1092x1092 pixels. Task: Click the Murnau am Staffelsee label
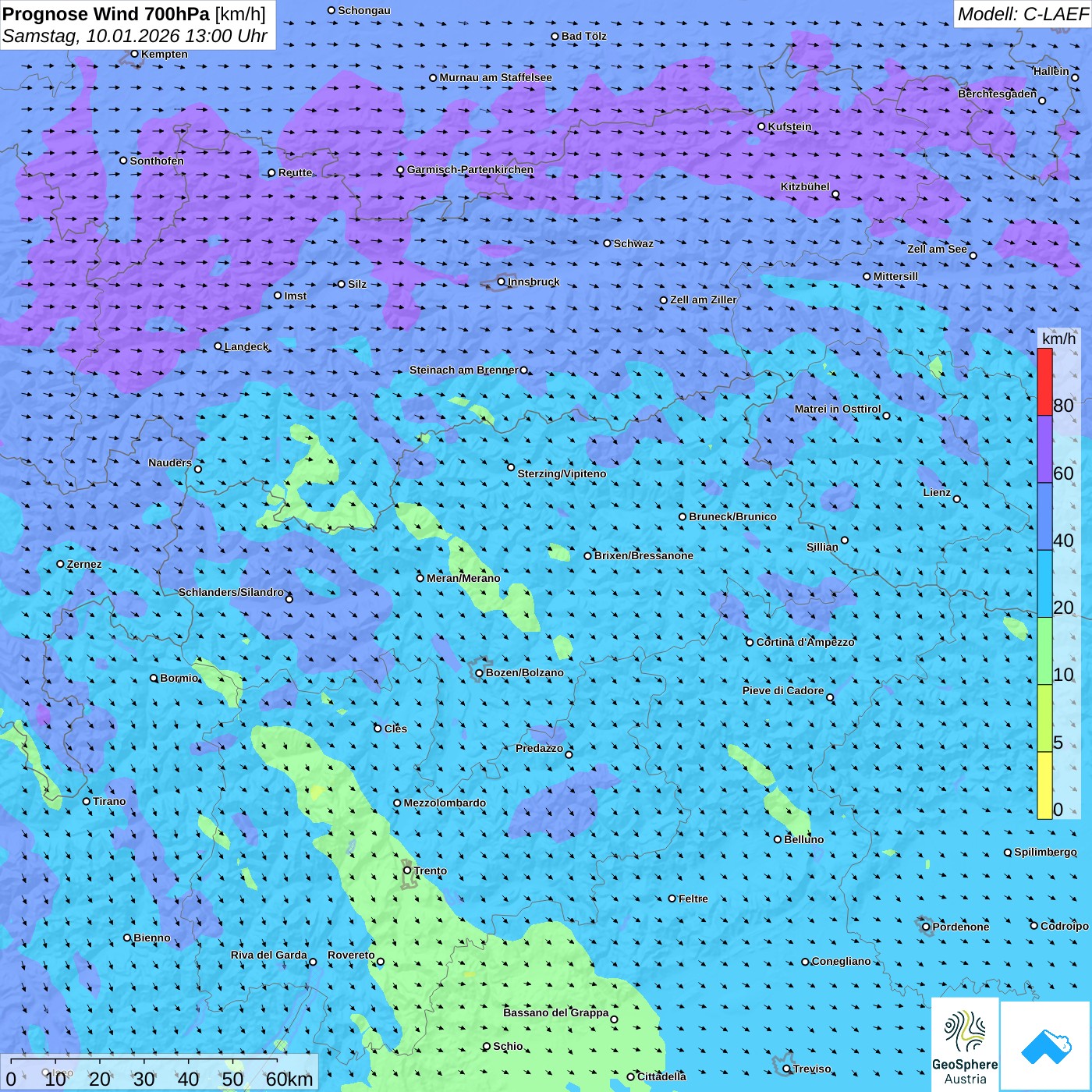click(495, 77)
